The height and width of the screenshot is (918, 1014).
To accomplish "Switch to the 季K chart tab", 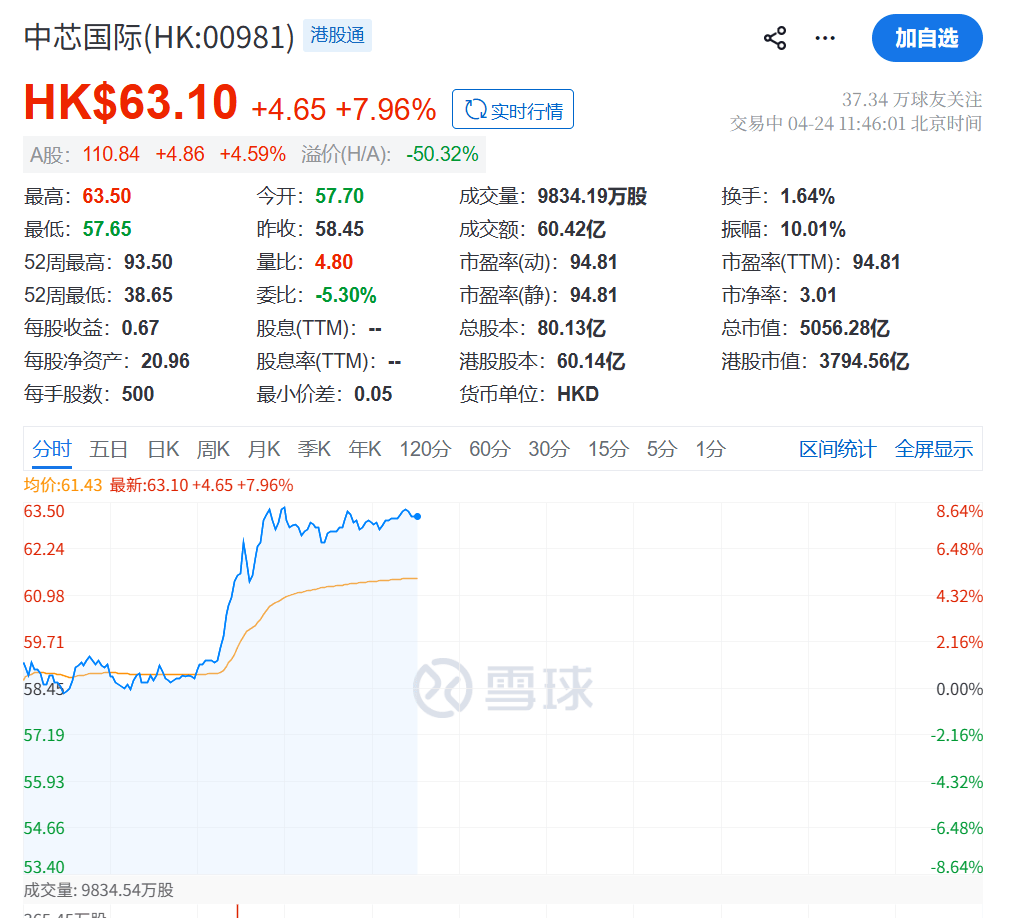I will pyautogui.click(x=314, y=449).
